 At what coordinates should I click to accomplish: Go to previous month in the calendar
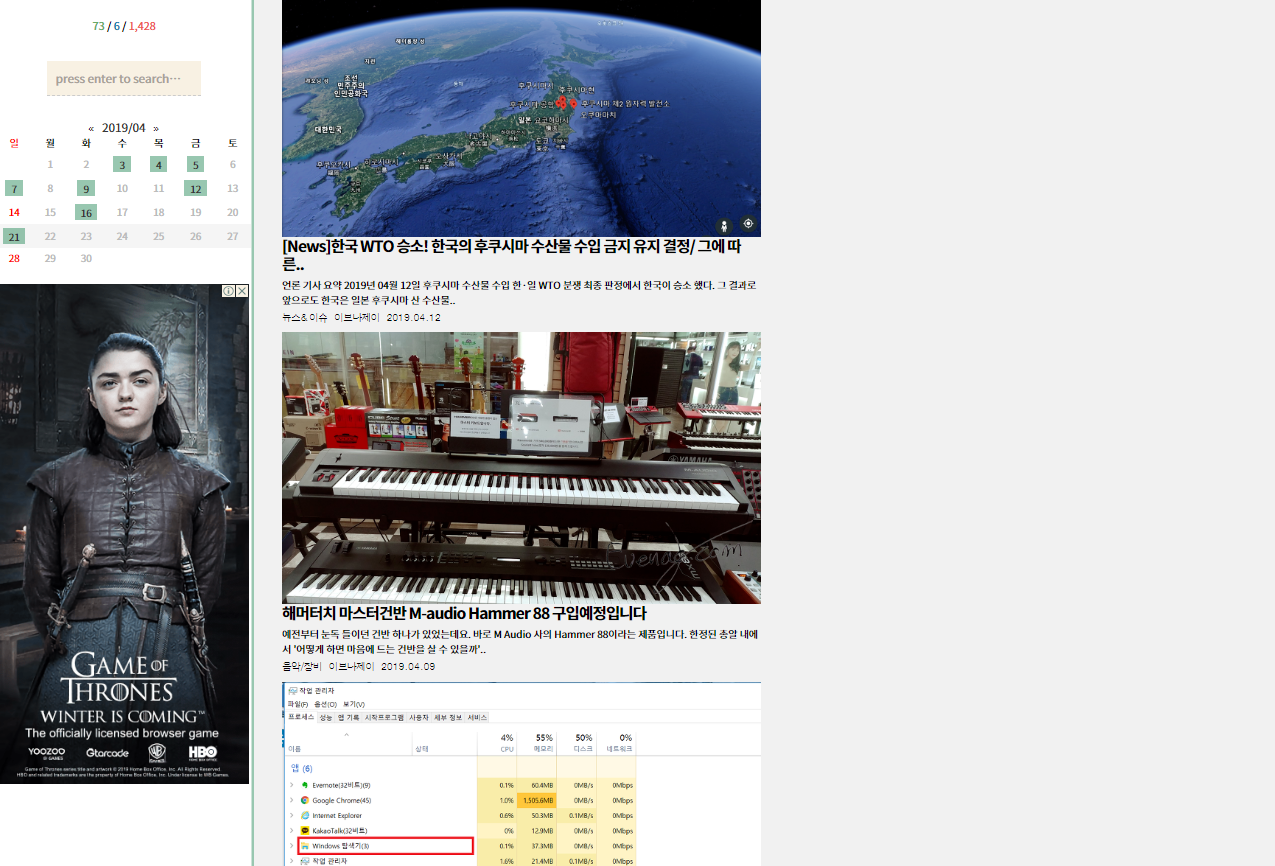click(91, 128)
